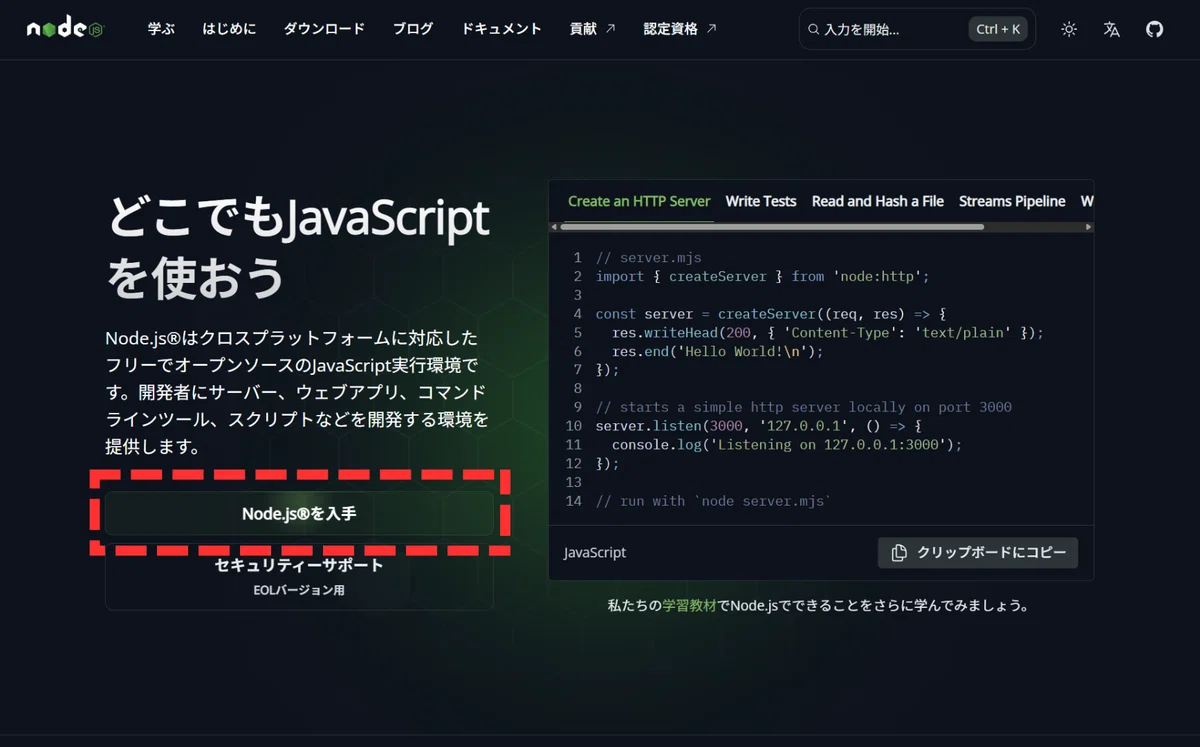Open the ダウンロード menu item
1200x747 pixels.
324,29
